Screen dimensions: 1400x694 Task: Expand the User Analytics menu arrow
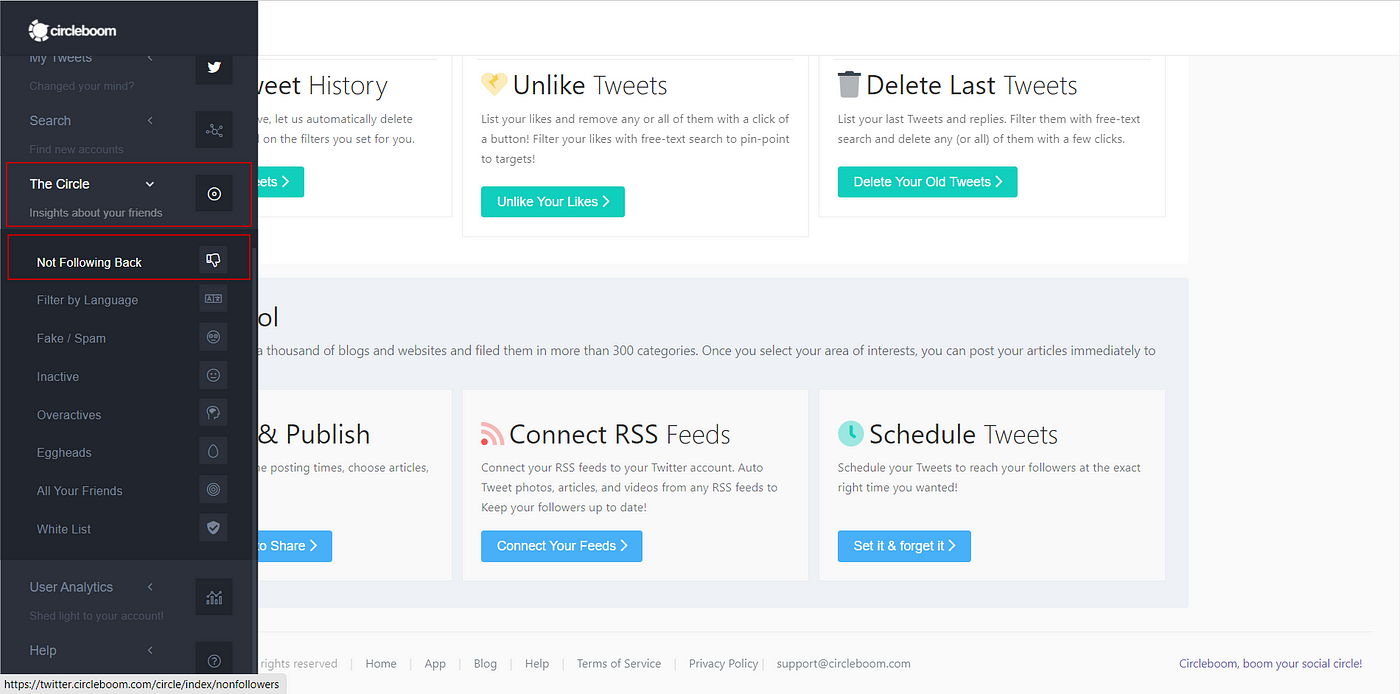point(150,587)
